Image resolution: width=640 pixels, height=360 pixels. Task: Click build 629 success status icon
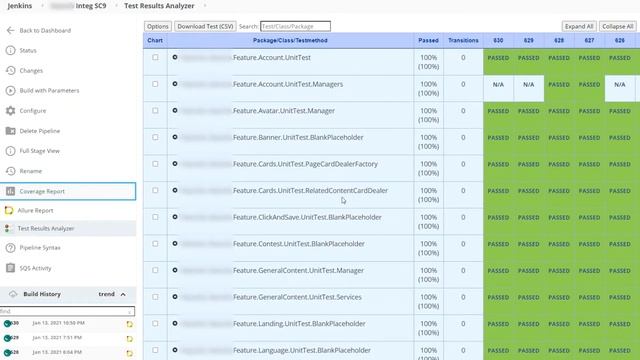7,338
